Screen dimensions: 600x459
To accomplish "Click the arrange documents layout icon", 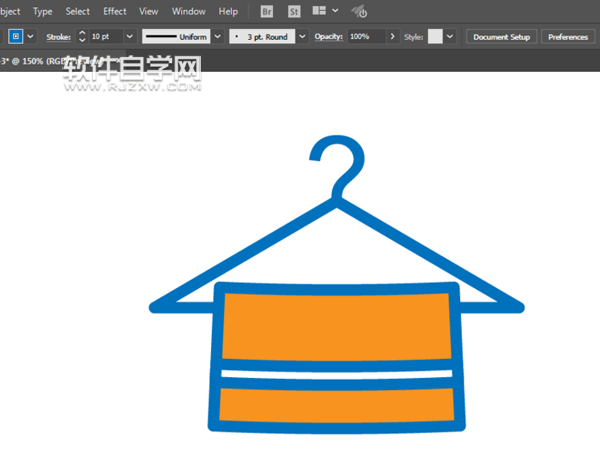I will tap(319, 11).
